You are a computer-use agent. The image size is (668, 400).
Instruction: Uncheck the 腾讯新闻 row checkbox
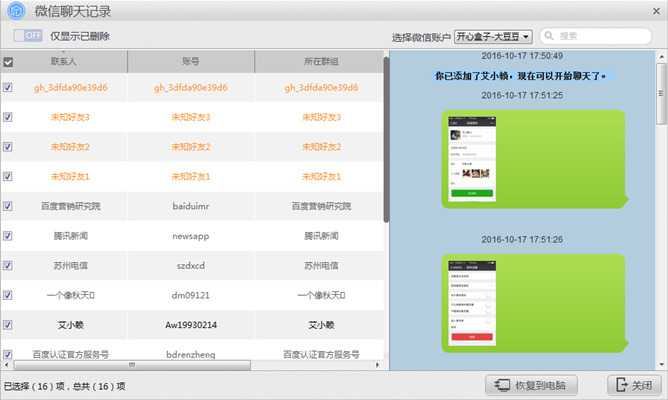pos(8,236)
